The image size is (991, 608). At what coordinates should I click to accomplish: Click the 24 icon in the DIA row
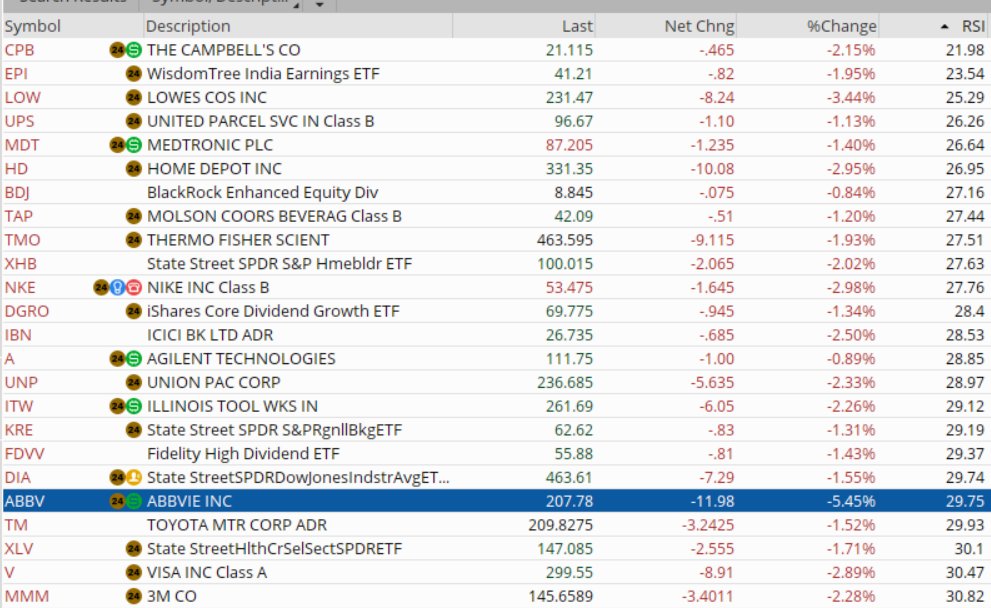pyautogui.click(x=117, y=477)
